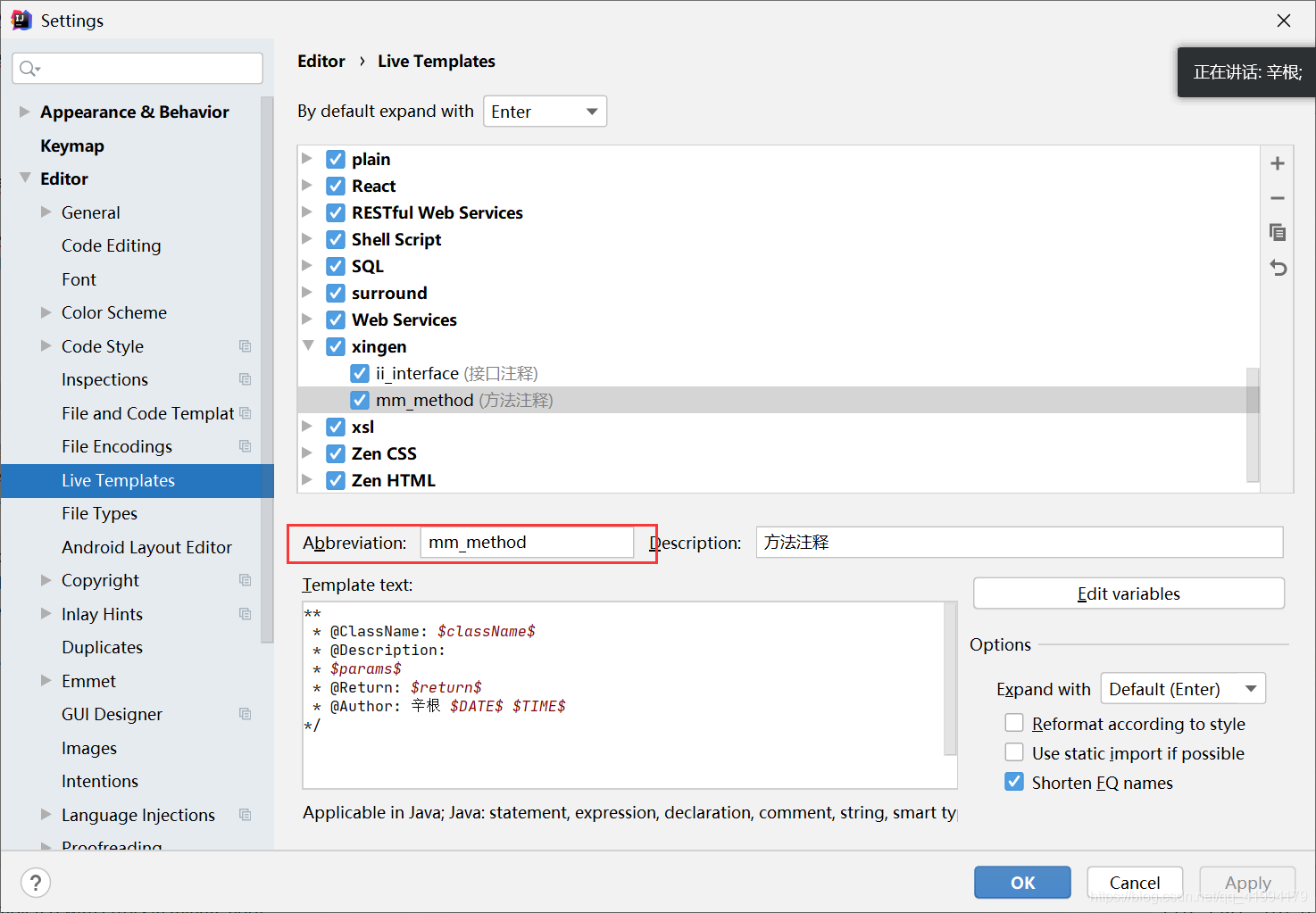
Task: Disable the ii_interface template checkbox
Action: click(x=360, y=373)
